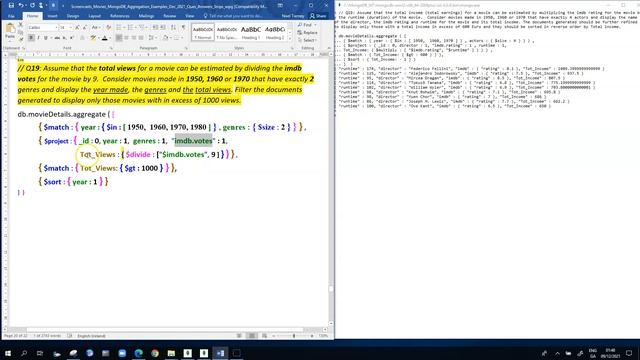This screenshot has width=640, height=360.
Task: Switch to Web Layout view in status bar
Action: pos(264,336)
